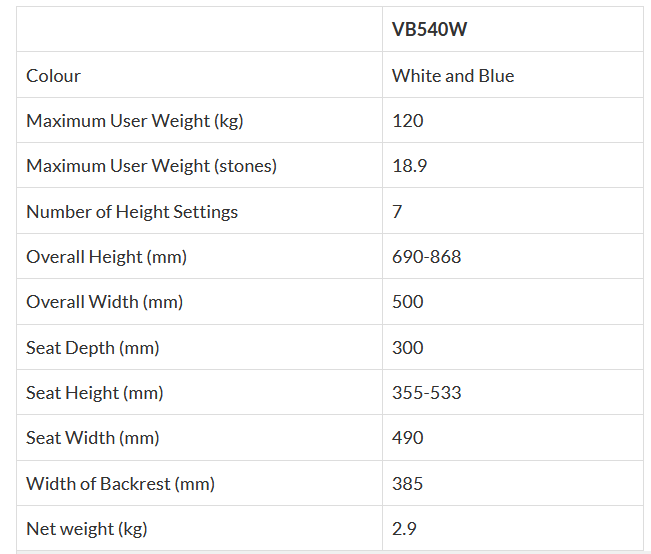Image resolution: width=651 pixels, height=554 pixels.
Task: Click the VB540W column header
Action: pos(429,29)
